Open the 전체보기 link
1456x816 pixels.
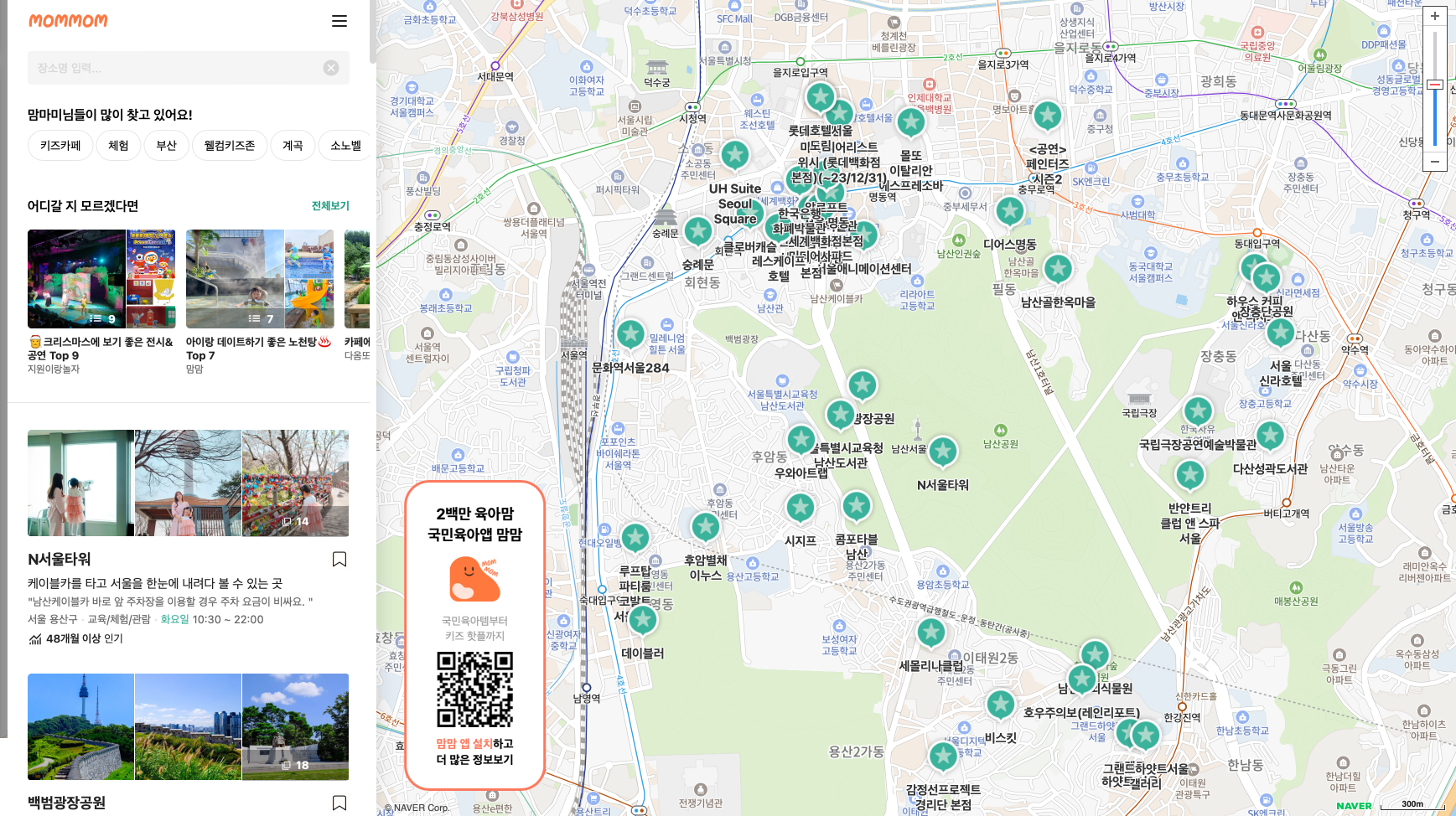330,205
